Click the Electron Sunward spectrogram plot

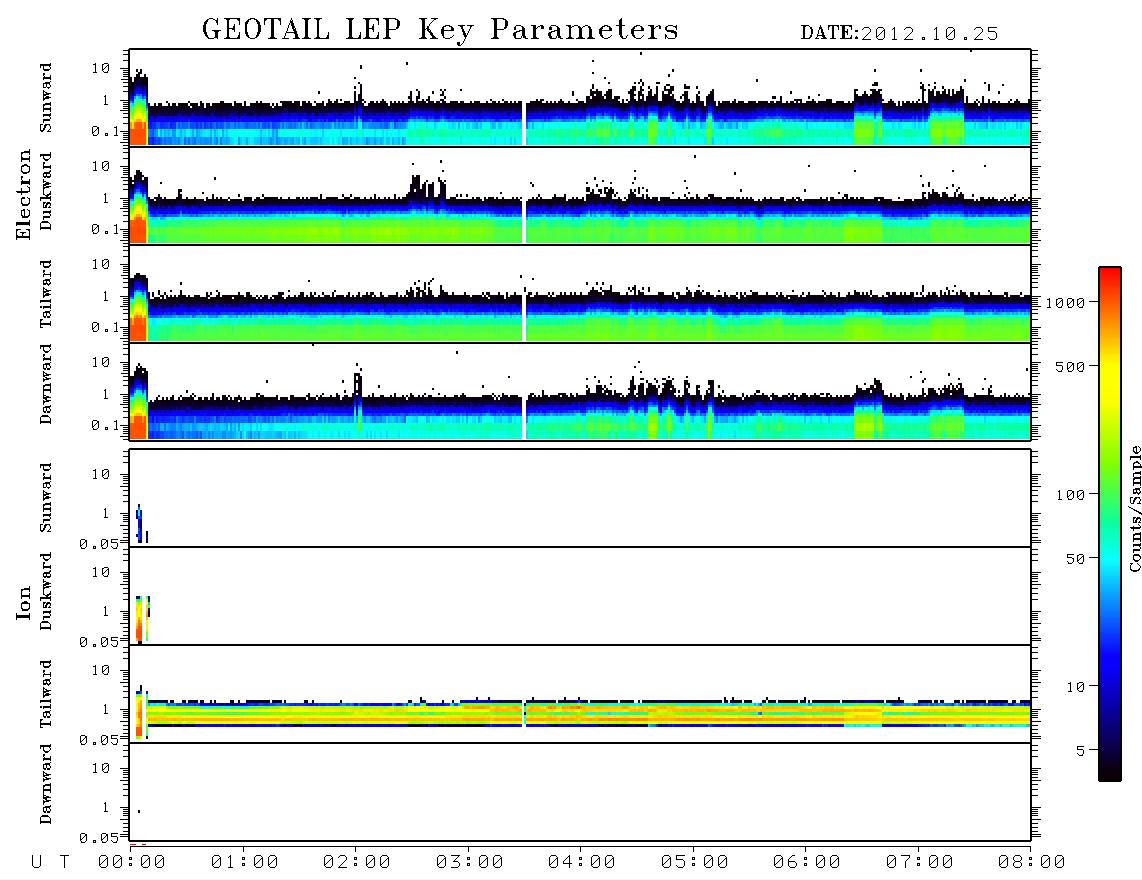tap(580, 98)
